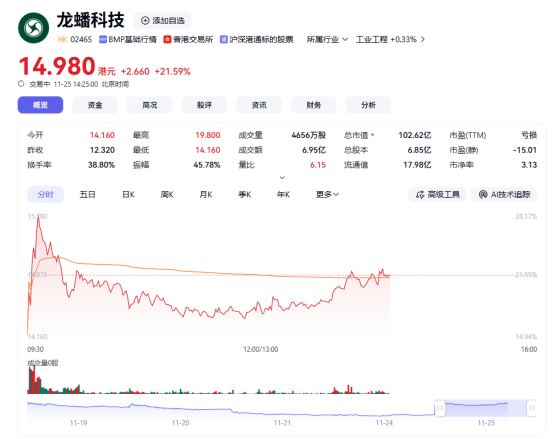Click the 市盈(静) value -15.01
The height and width of the screenshot is (439, 554).
click(525, 150)
